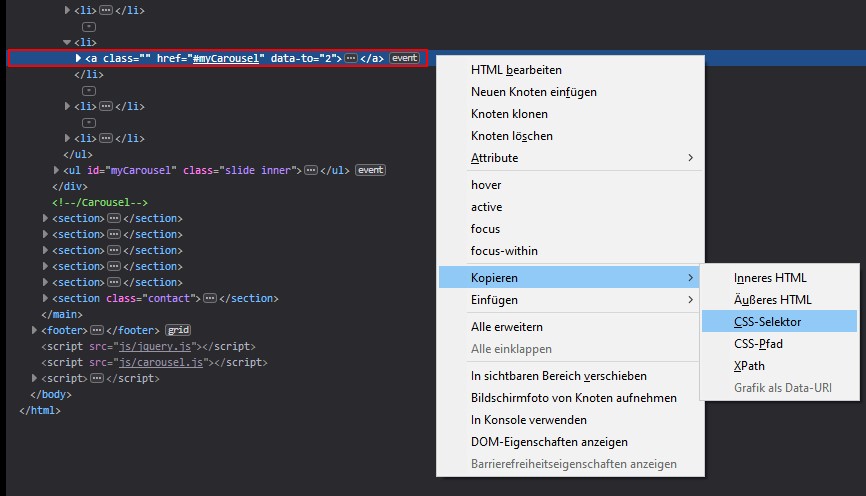Choose Alle erweitern

[x=571, y=327]
